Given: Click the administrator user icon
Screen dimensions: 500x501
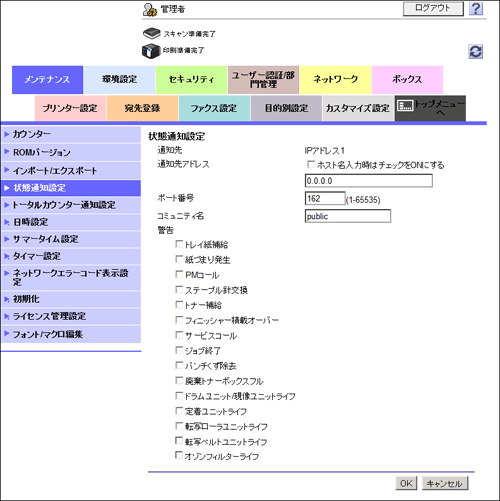Looking at the screenshot, I should 150,10.
